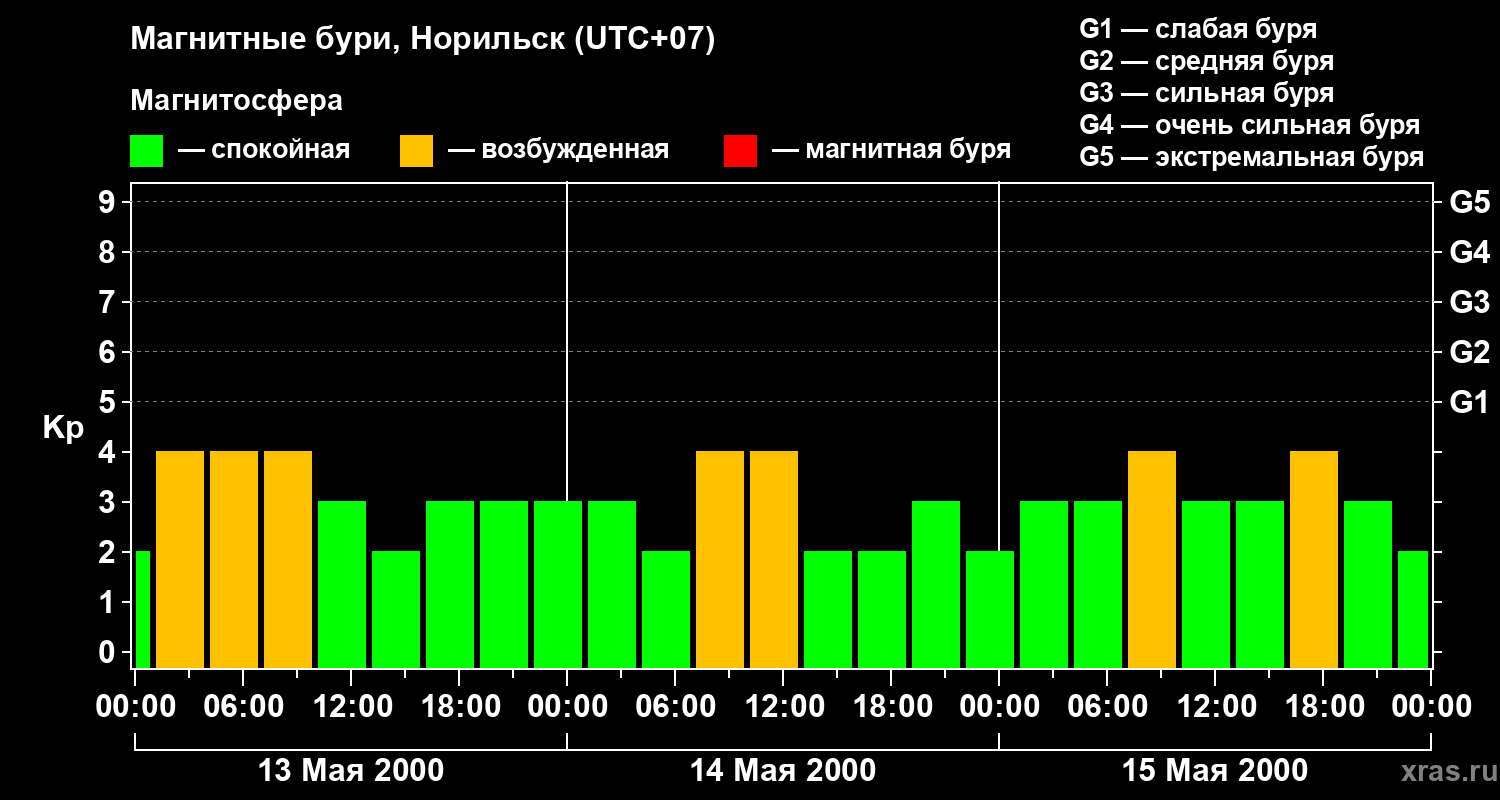The height and width of the screenshot is (800, 1500).
Task: Click the '15 Мая 2000' date label
Action: tap(1215, 770)
